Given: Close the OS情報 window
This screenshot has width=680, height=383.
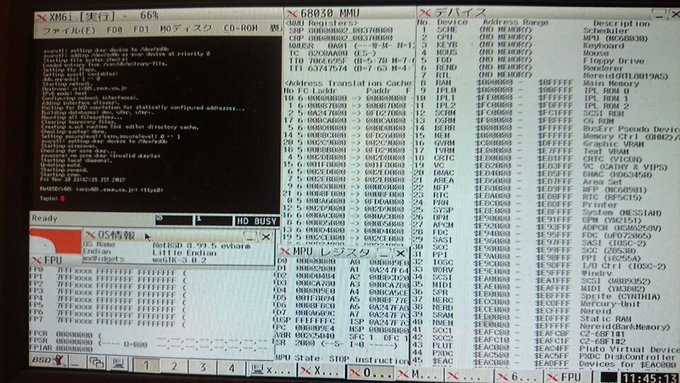Looking at the screenshot, I should 266,237.
